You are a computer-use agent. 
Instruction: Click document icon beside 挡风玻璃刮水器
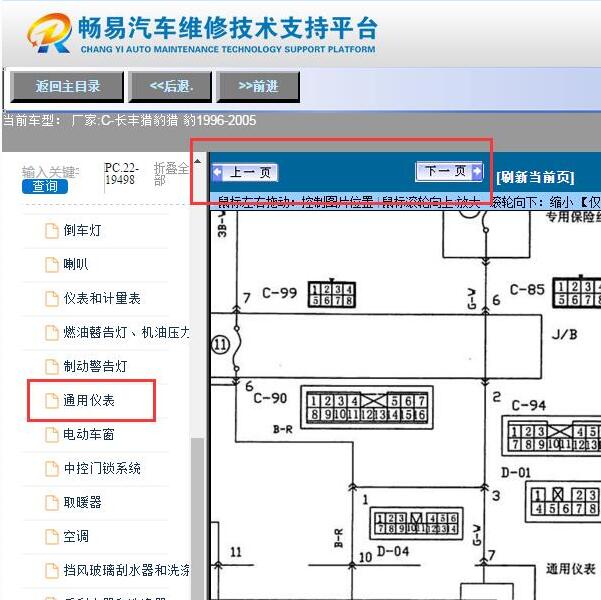(52, 570)
